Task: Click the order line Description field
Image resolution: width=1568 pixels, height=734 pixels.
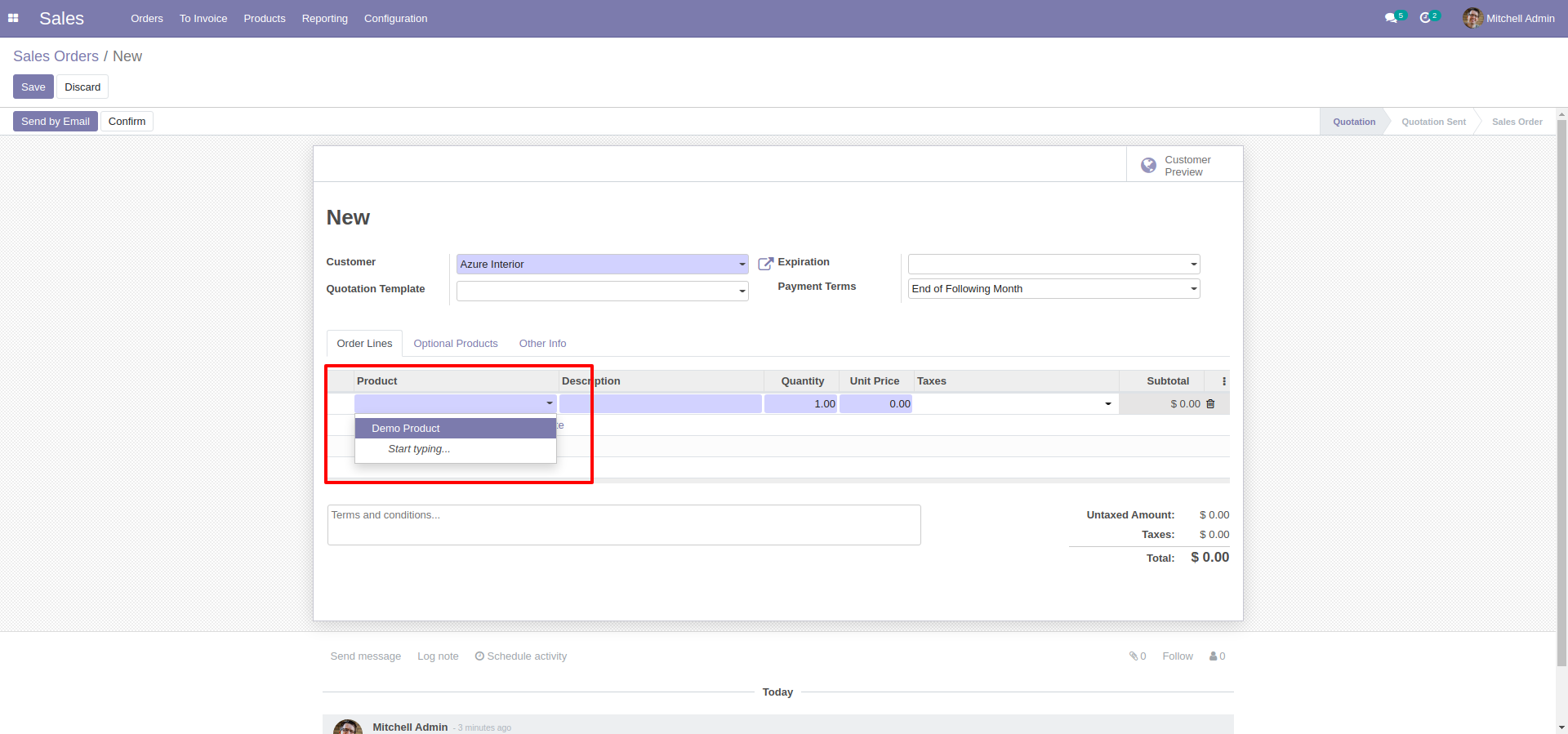Action: click(661, 403)
